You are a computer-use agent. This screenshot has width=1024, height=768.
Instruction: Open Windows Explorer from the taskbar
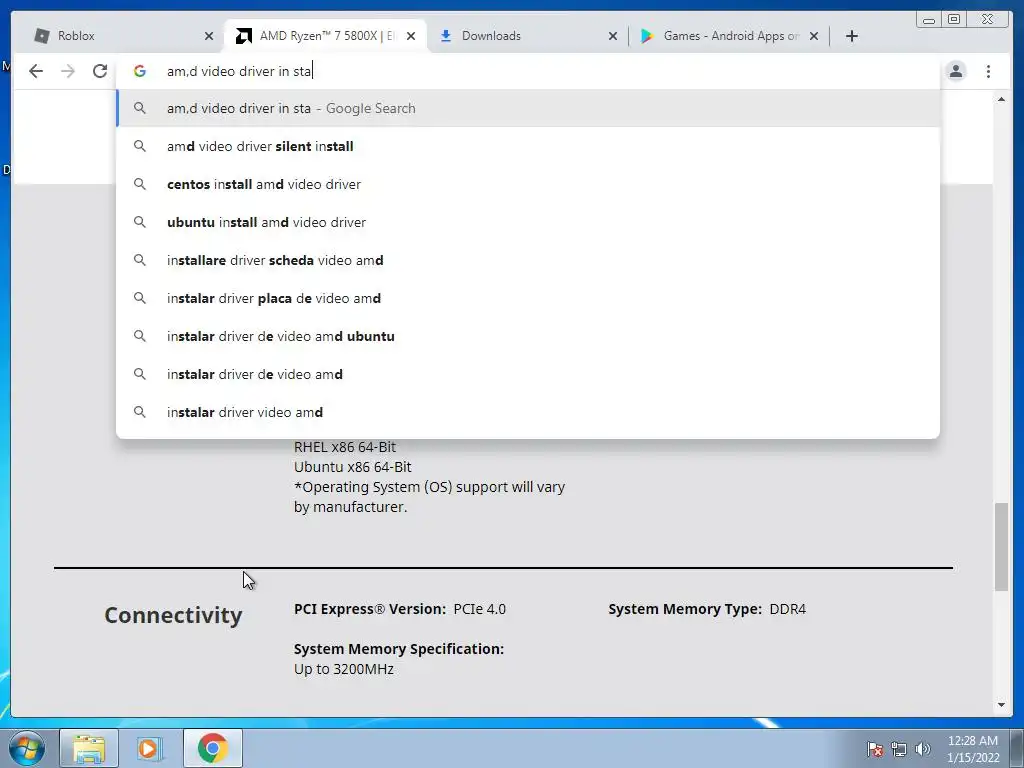pyautogui.click(x=89, y=748)
